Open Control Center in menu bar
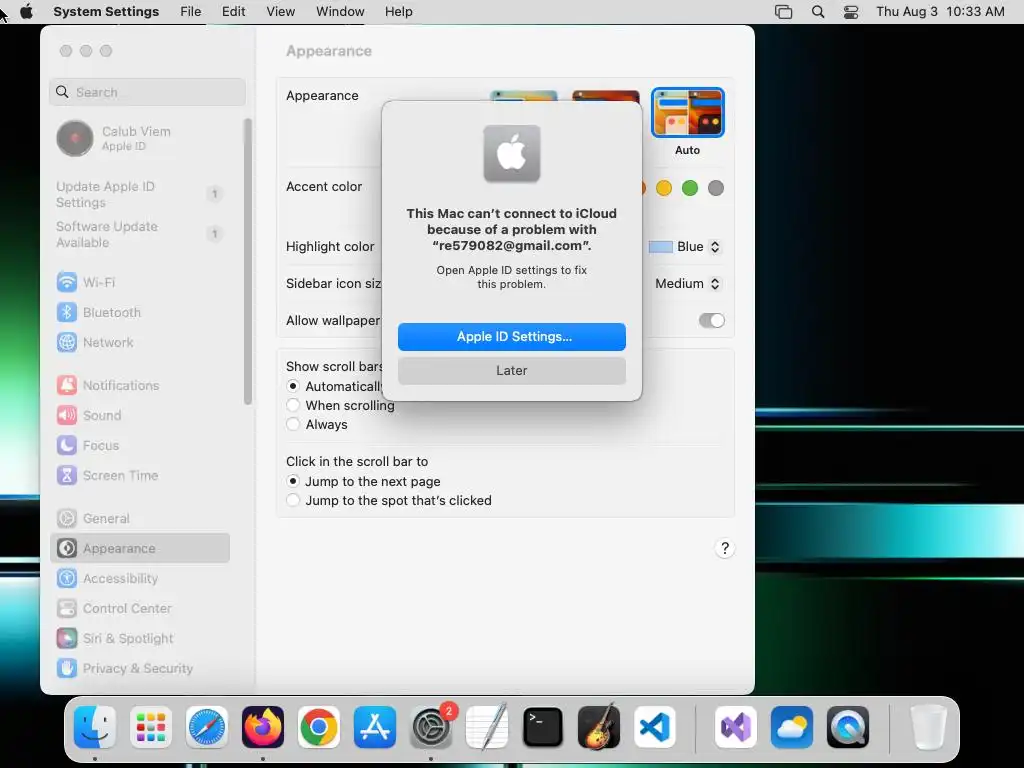The height and width of the screenshot is (768, 1024). pos(851,12)
